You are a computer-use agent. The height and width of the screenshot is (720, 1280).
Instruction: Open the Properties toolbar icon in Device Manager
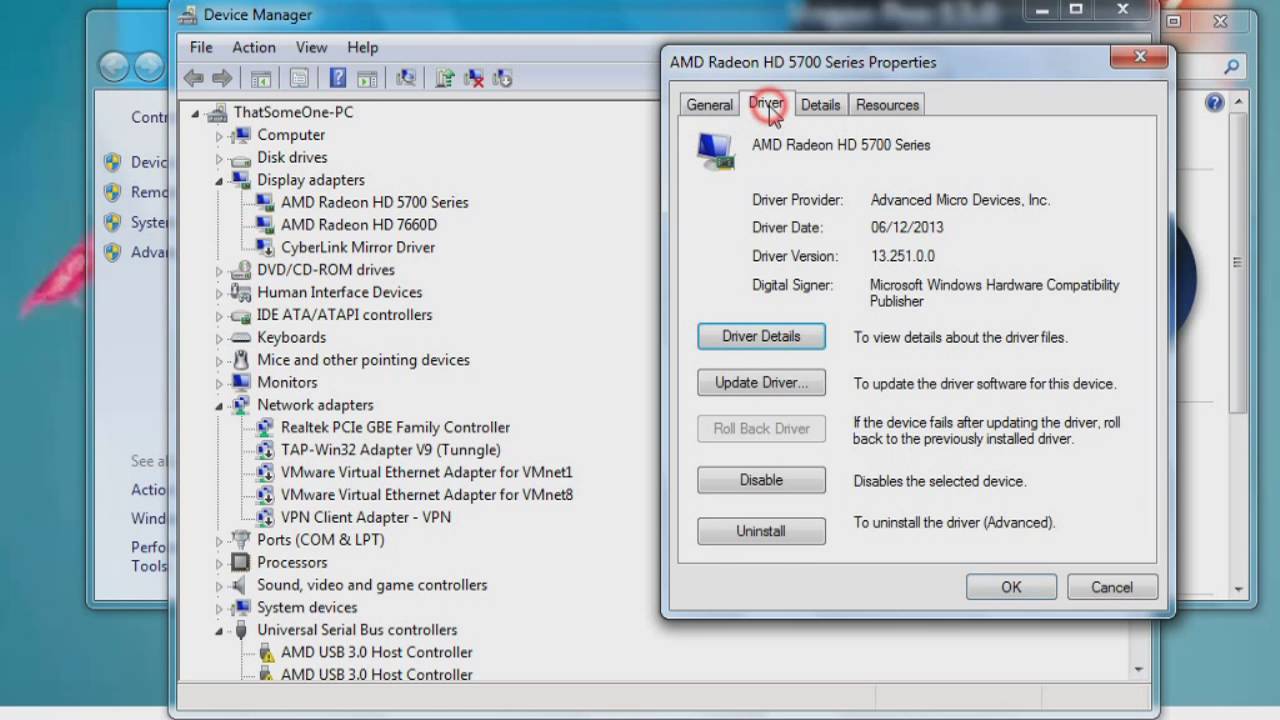coord(299,78)
